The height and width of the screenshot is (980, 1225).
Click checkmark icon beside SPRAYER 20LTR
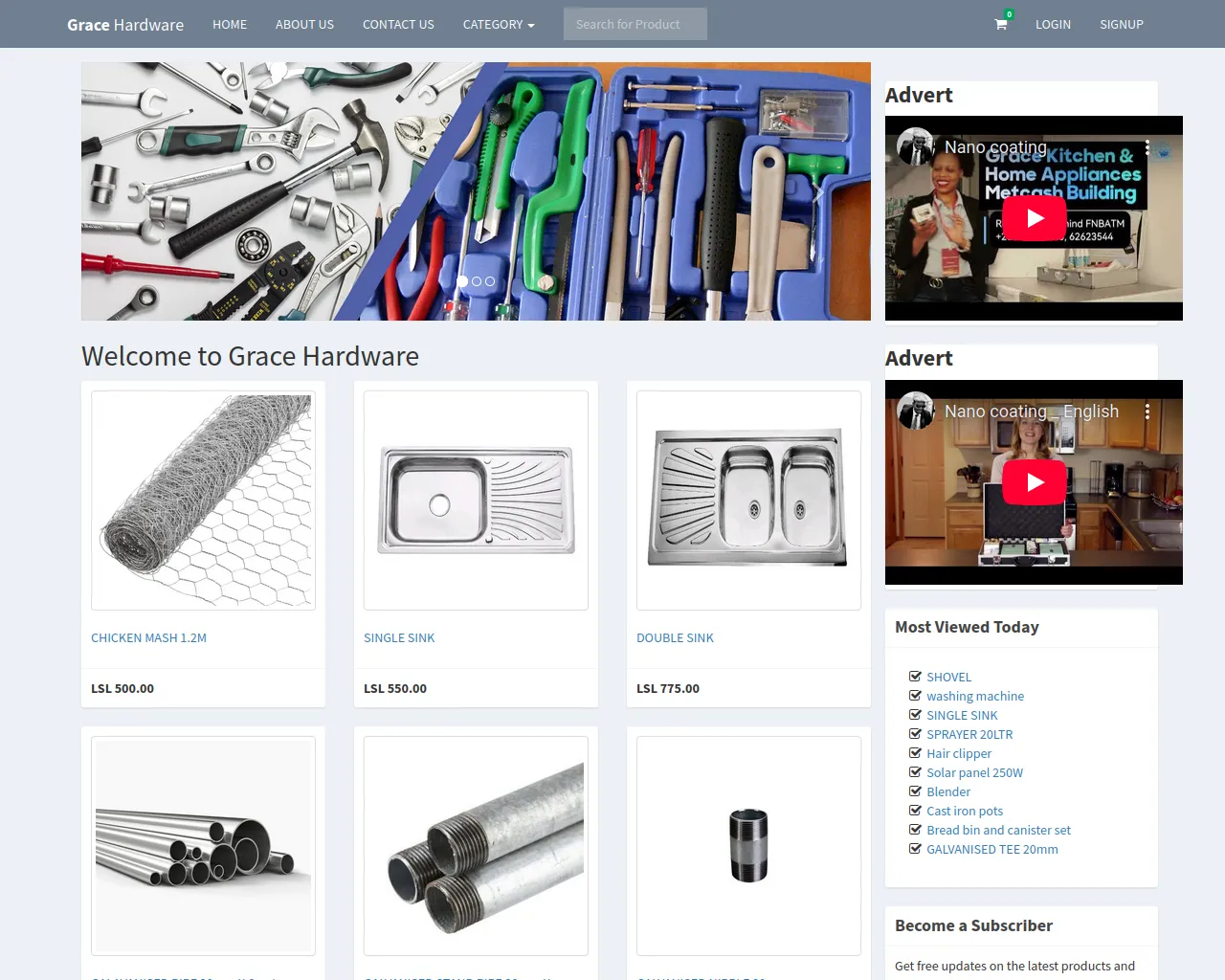[x=915, y=734]
